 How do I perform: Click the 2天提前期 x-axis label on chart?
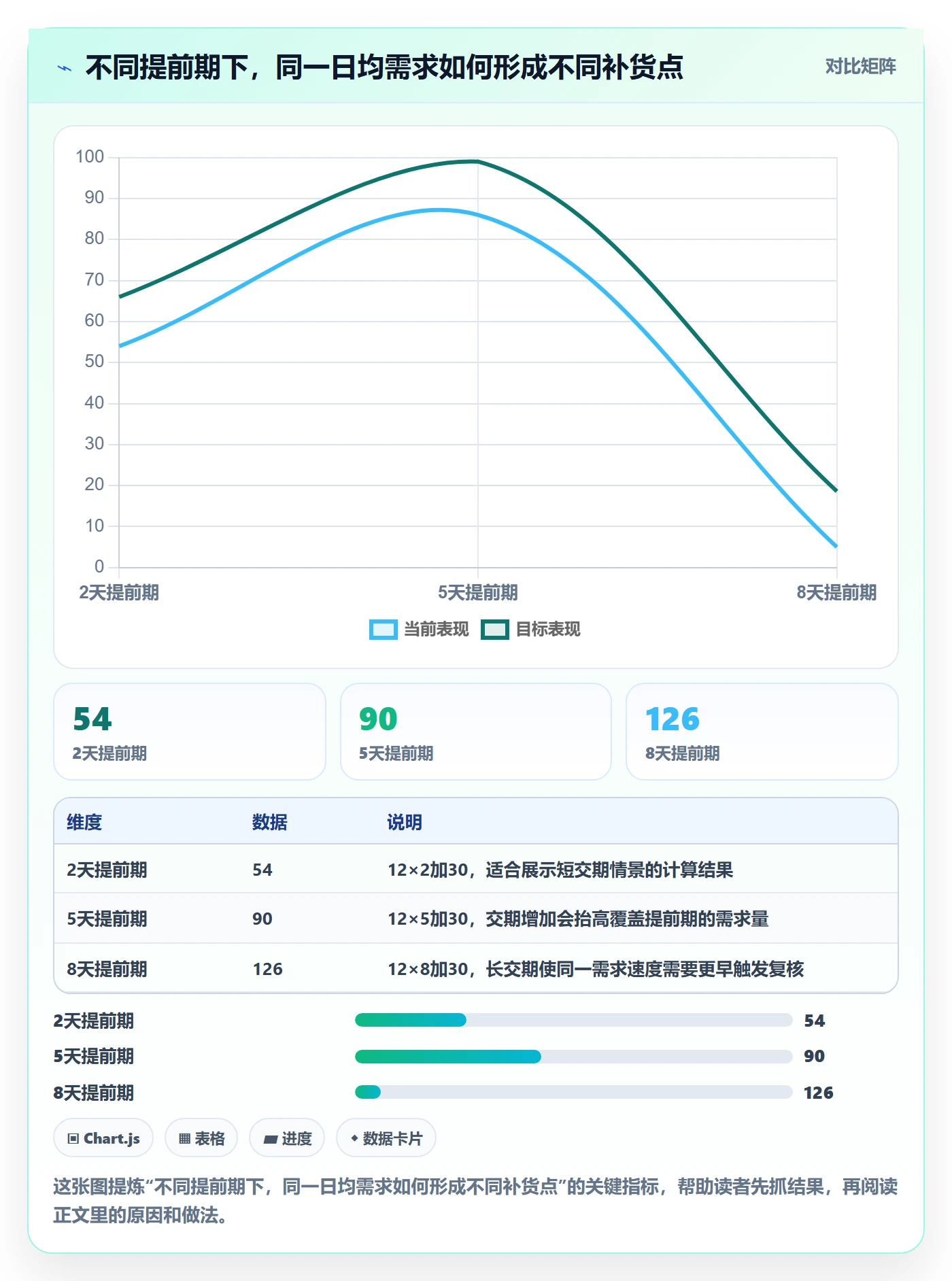click(119, 592)
